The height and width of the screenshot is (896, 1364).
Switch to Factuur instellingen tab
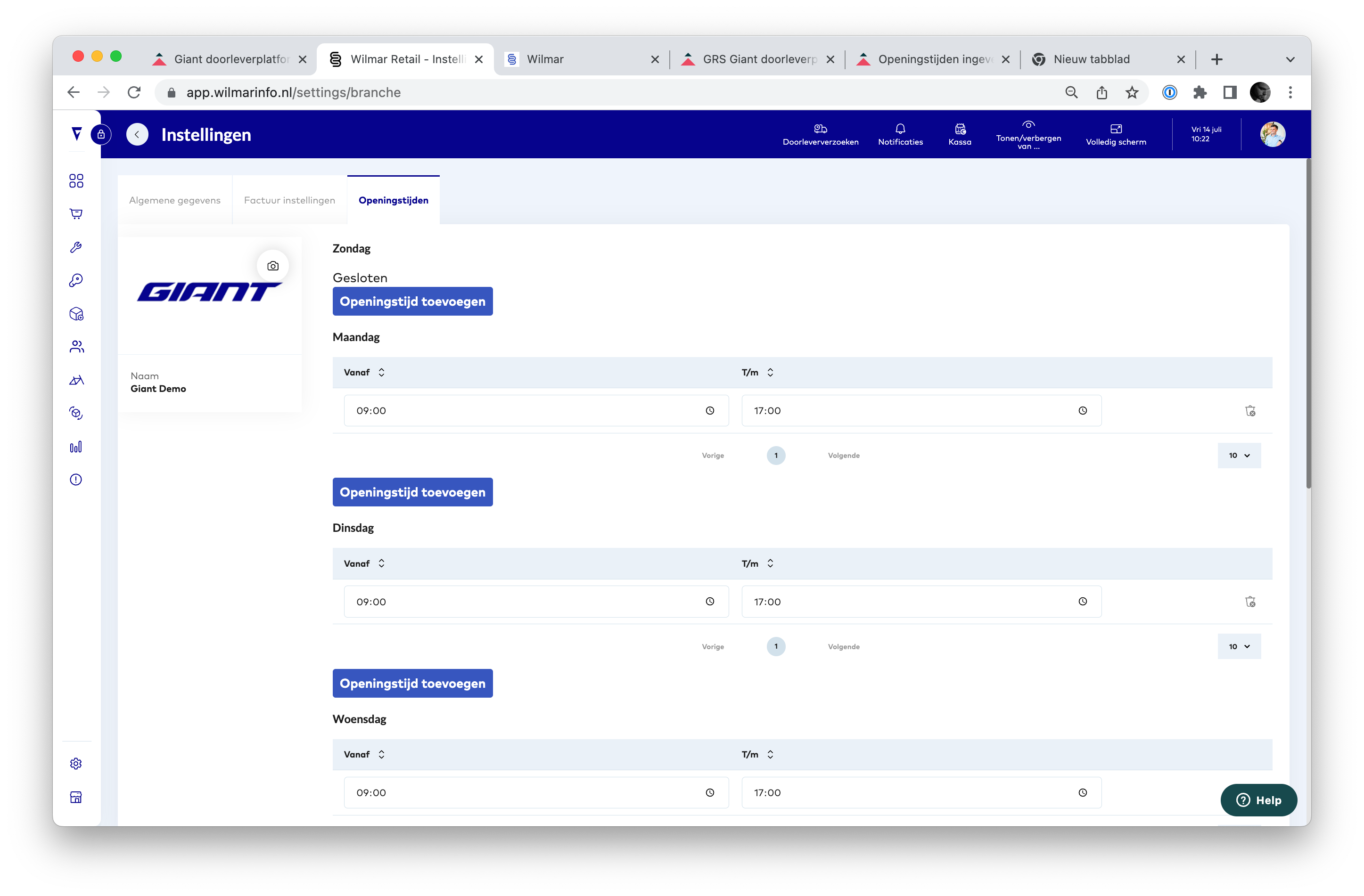[x=289, y=201]
